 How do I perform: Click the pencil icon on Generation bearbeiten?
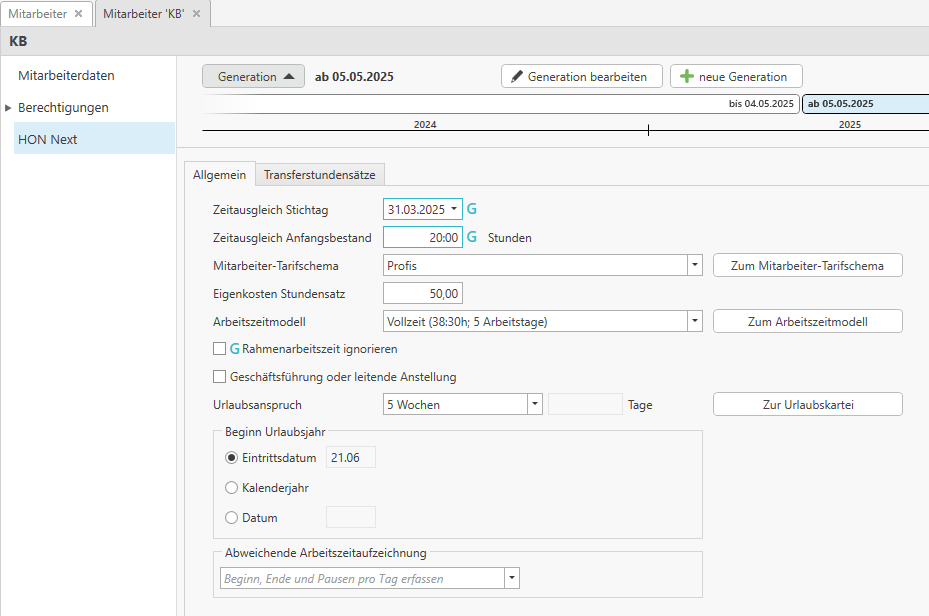(517, 77)
